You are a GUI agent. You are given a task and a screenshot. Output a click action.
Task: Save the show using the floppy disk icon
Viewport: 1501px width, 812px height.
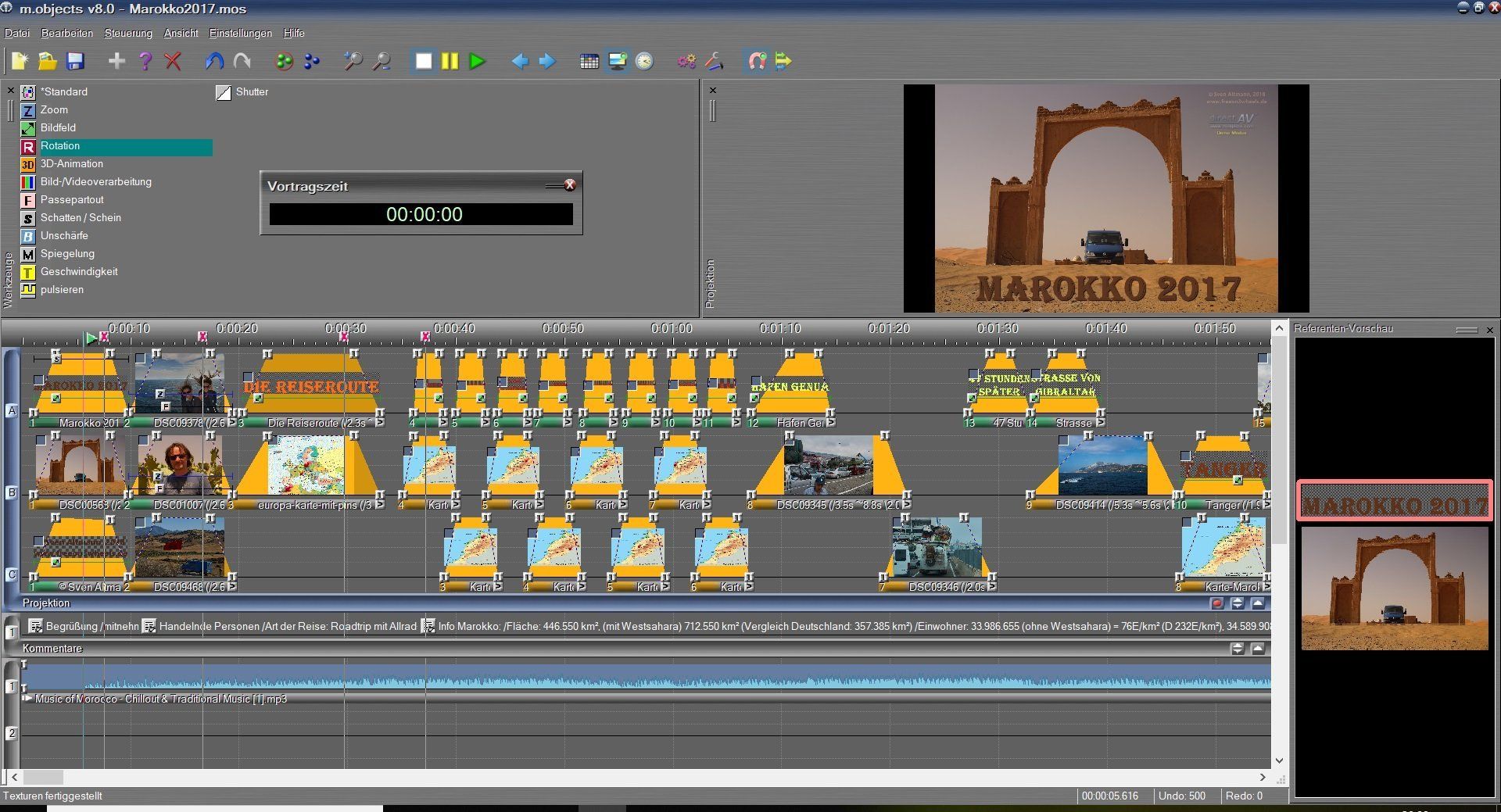click(75, 61)
